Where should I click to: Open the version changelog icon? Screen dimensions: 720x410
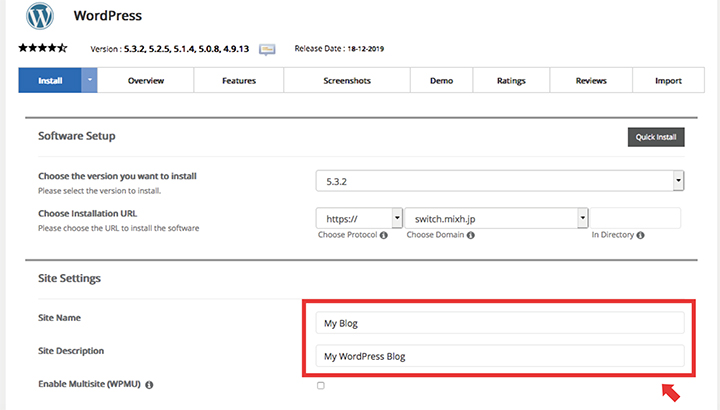(267, 49)
